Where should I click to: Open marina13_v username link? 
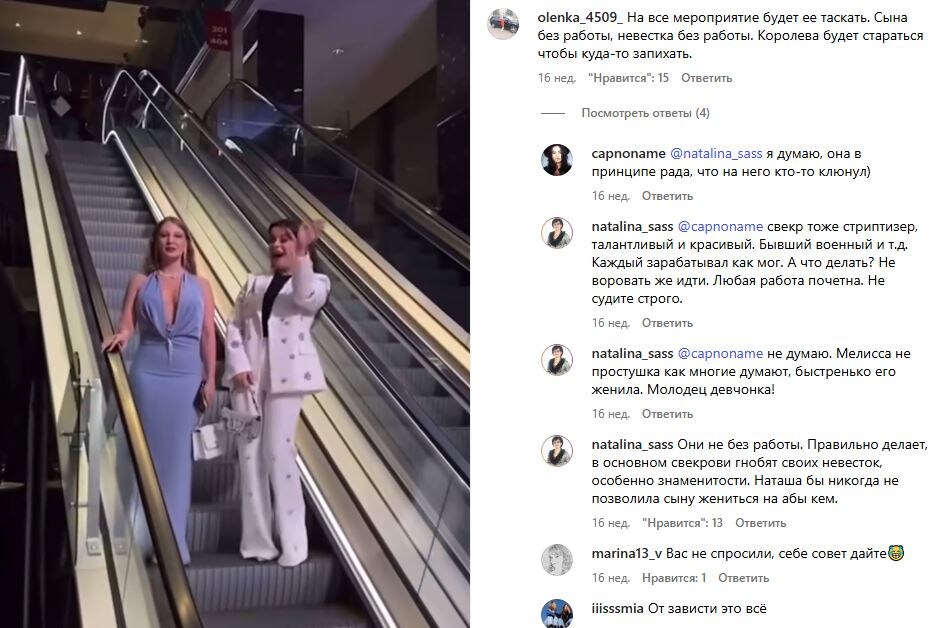pos(627,554)
